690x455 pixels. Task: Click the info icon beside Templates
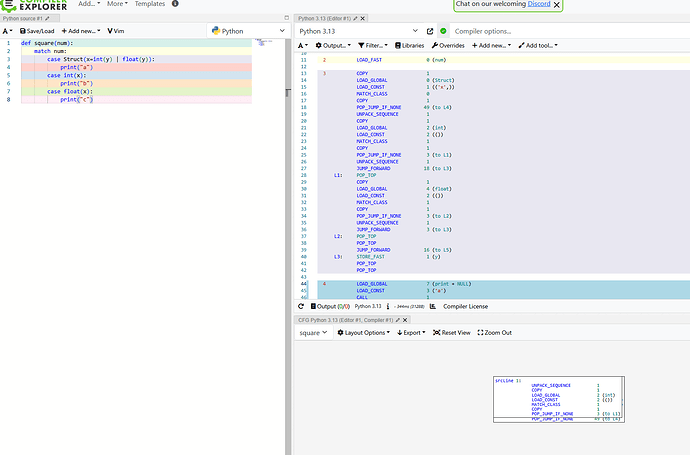pyautogui.click(x=175, y=4)
